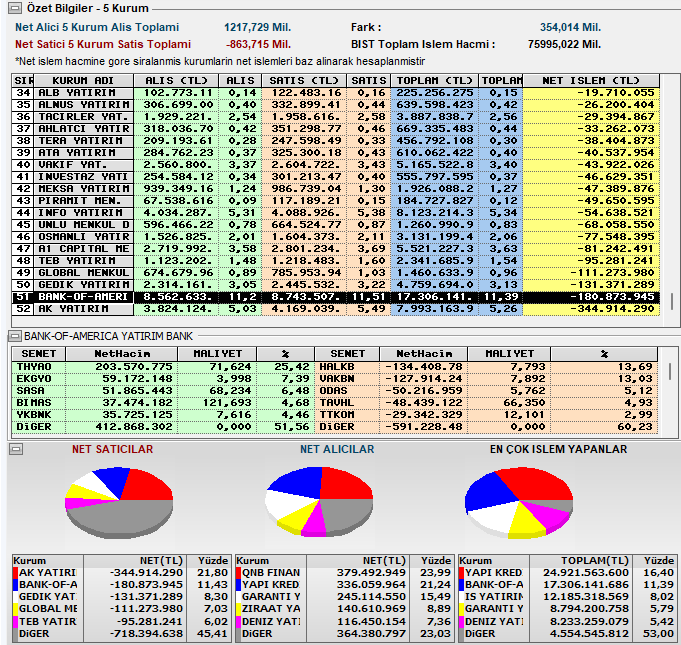Select the INVESTAZ YATI row
This screenshot has height=645, width=681.
(336, 177)
